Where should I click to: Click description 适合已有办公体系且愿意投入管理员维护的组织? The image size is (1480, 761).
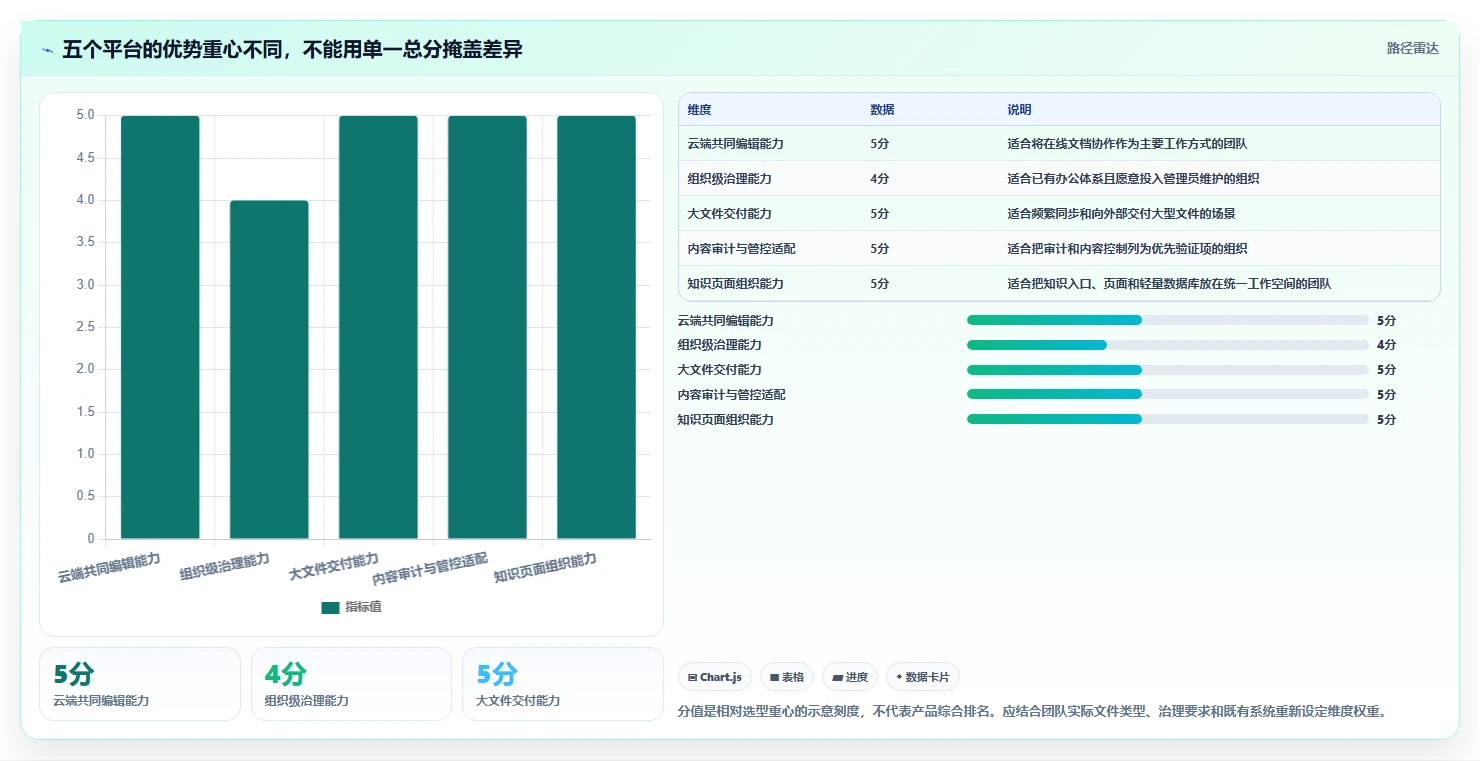[x=1133, y=179]
